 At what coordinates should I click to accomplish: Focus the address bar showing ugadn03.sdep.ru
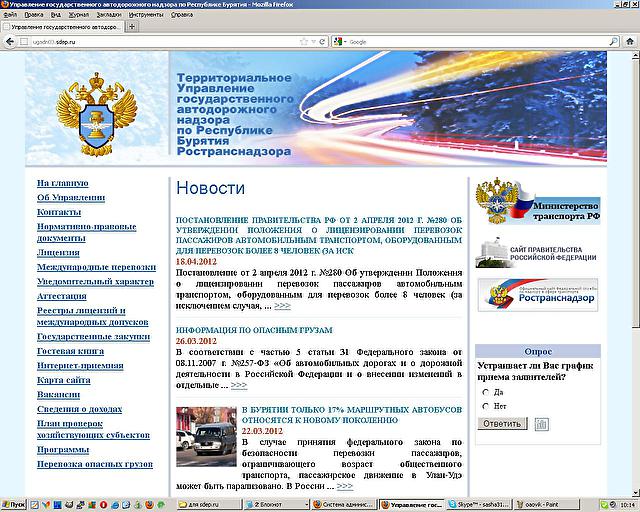click(163, 42)
